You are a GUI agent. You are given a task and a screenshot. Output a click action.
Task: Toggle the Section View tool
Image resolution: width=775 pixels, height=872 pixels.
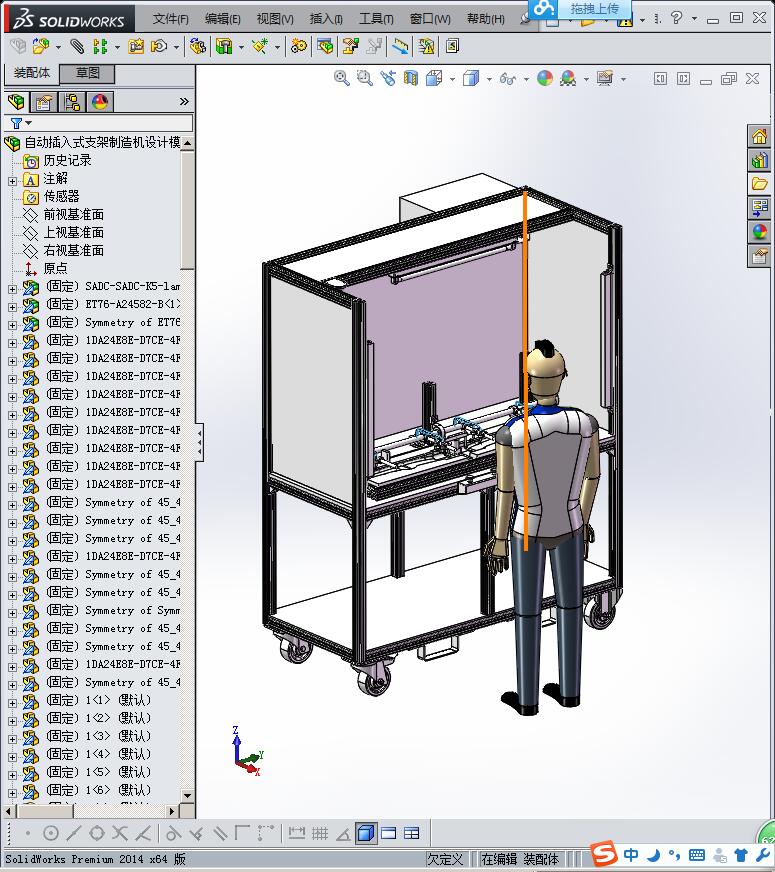click(411, 78)
